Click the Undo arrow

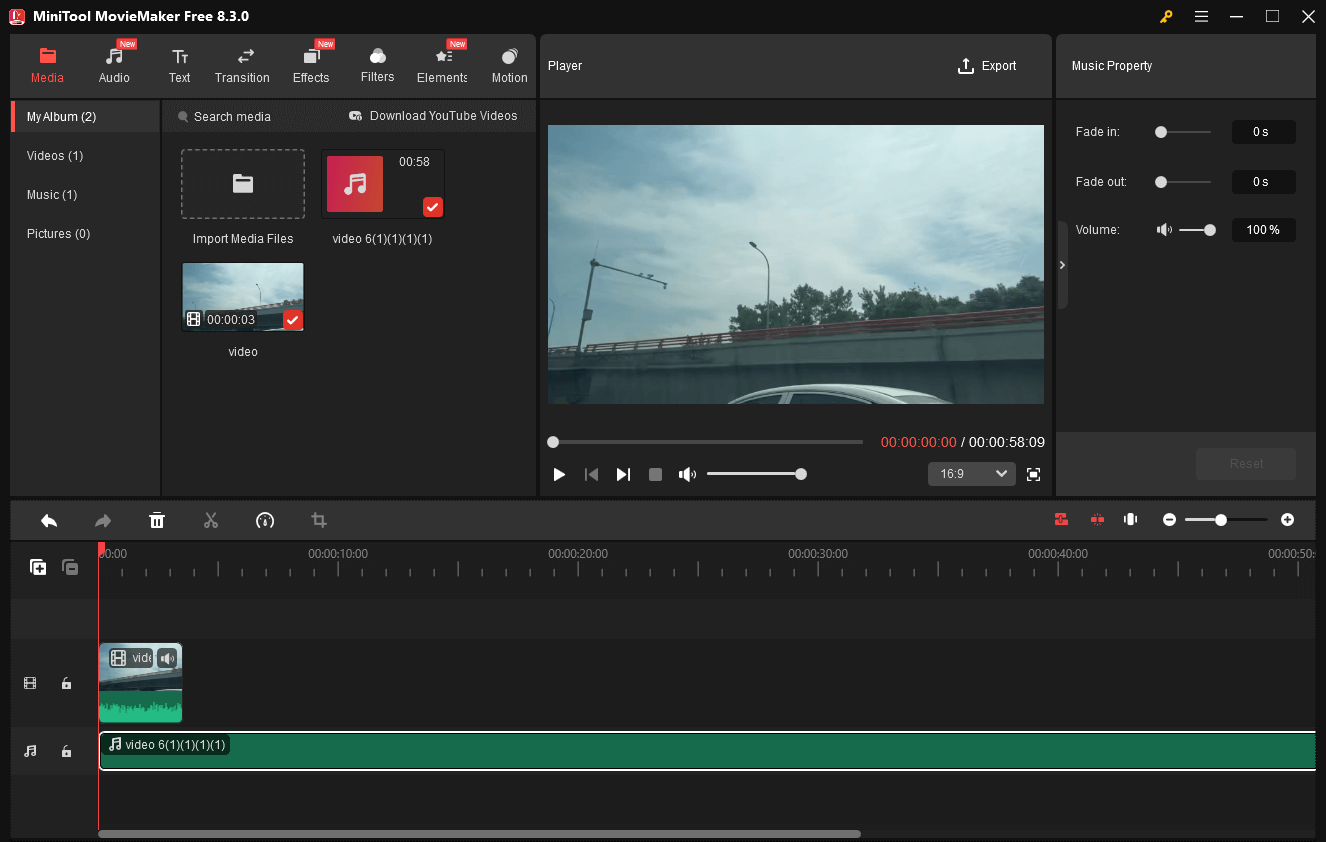click(49, 520)
